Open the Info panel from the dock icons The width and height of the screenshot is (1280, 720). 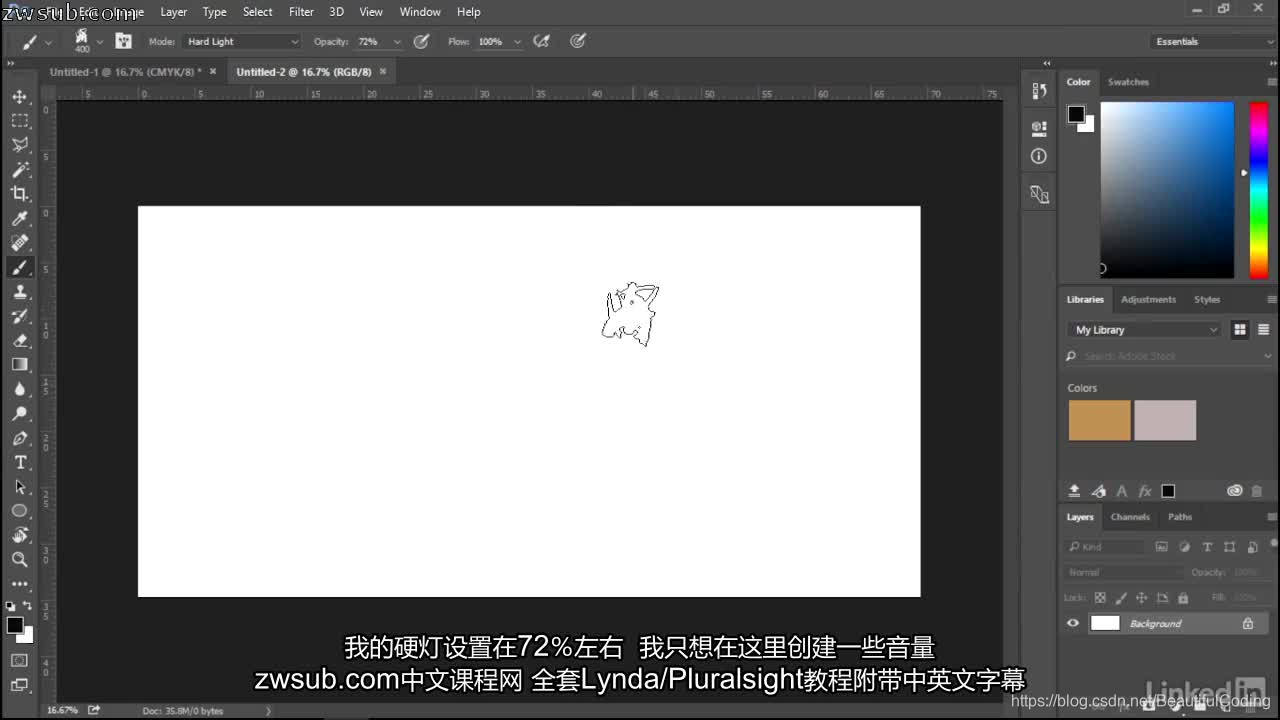pyautogui.click(x=1038, y=156)
